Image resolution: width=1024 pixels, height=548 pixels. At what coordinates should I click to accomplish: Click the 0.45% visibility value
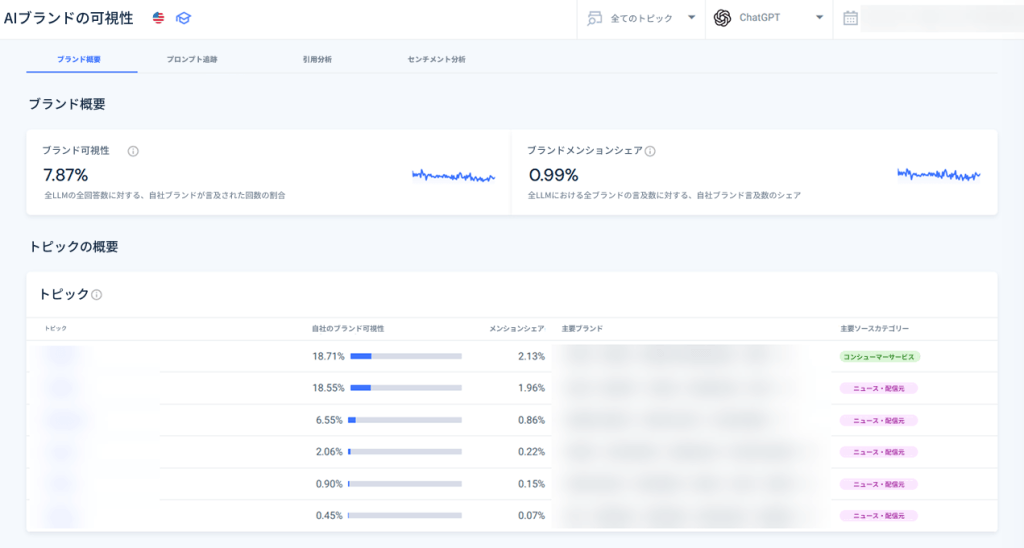[x=328, y=516]
